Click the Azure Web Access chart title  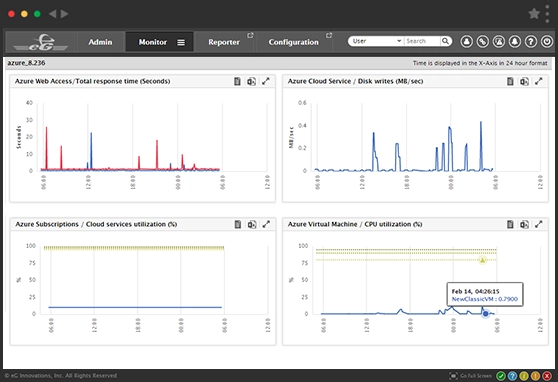(x=93, y=81)
